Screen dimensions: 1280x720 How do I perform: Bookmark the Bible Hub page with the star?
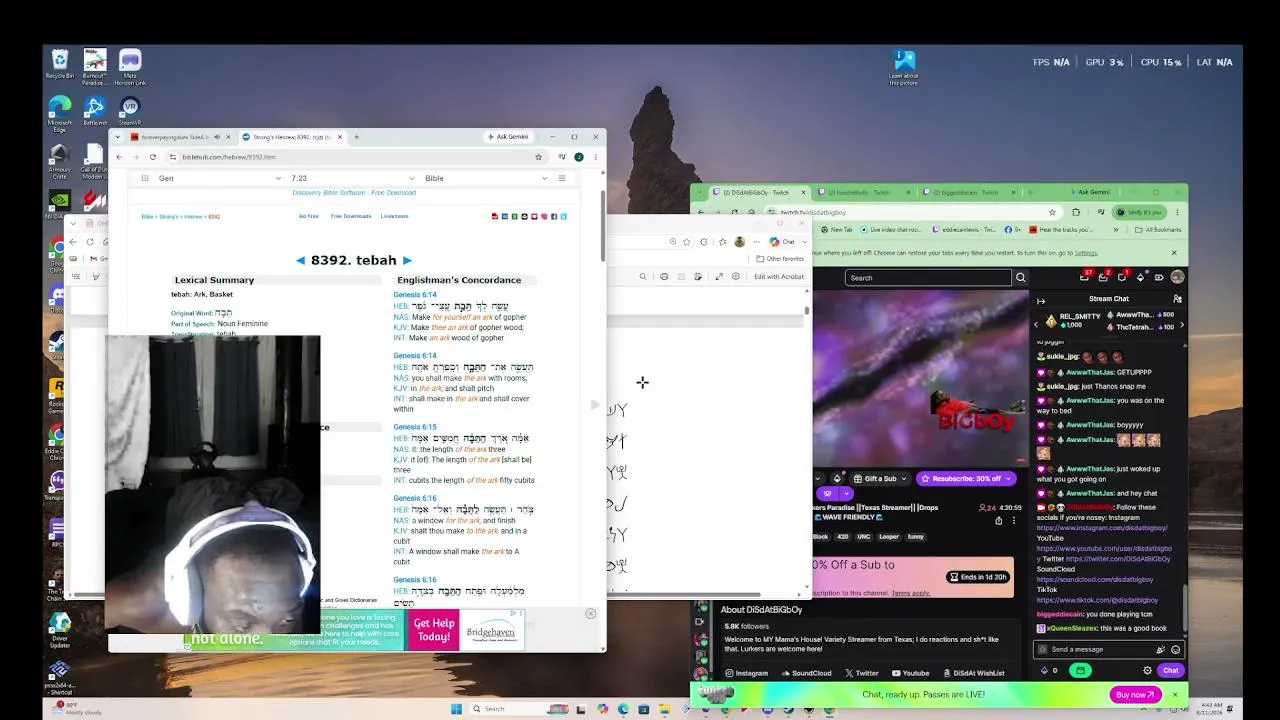tap(538, 157)
